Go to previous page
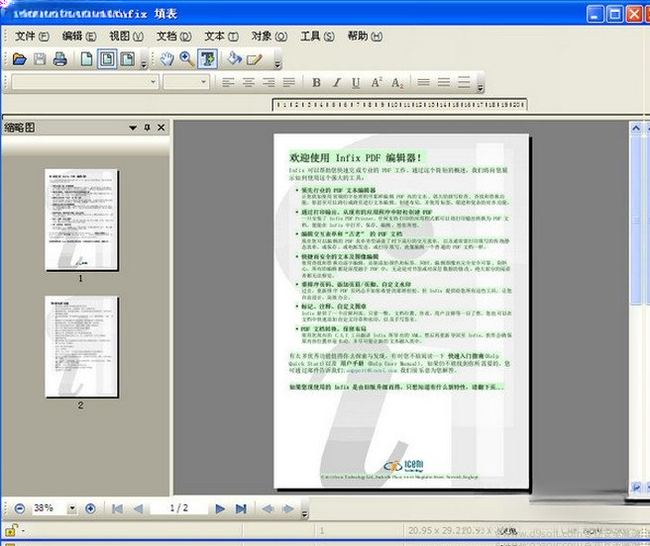This screenshot has height=546, width=650. 138,509
